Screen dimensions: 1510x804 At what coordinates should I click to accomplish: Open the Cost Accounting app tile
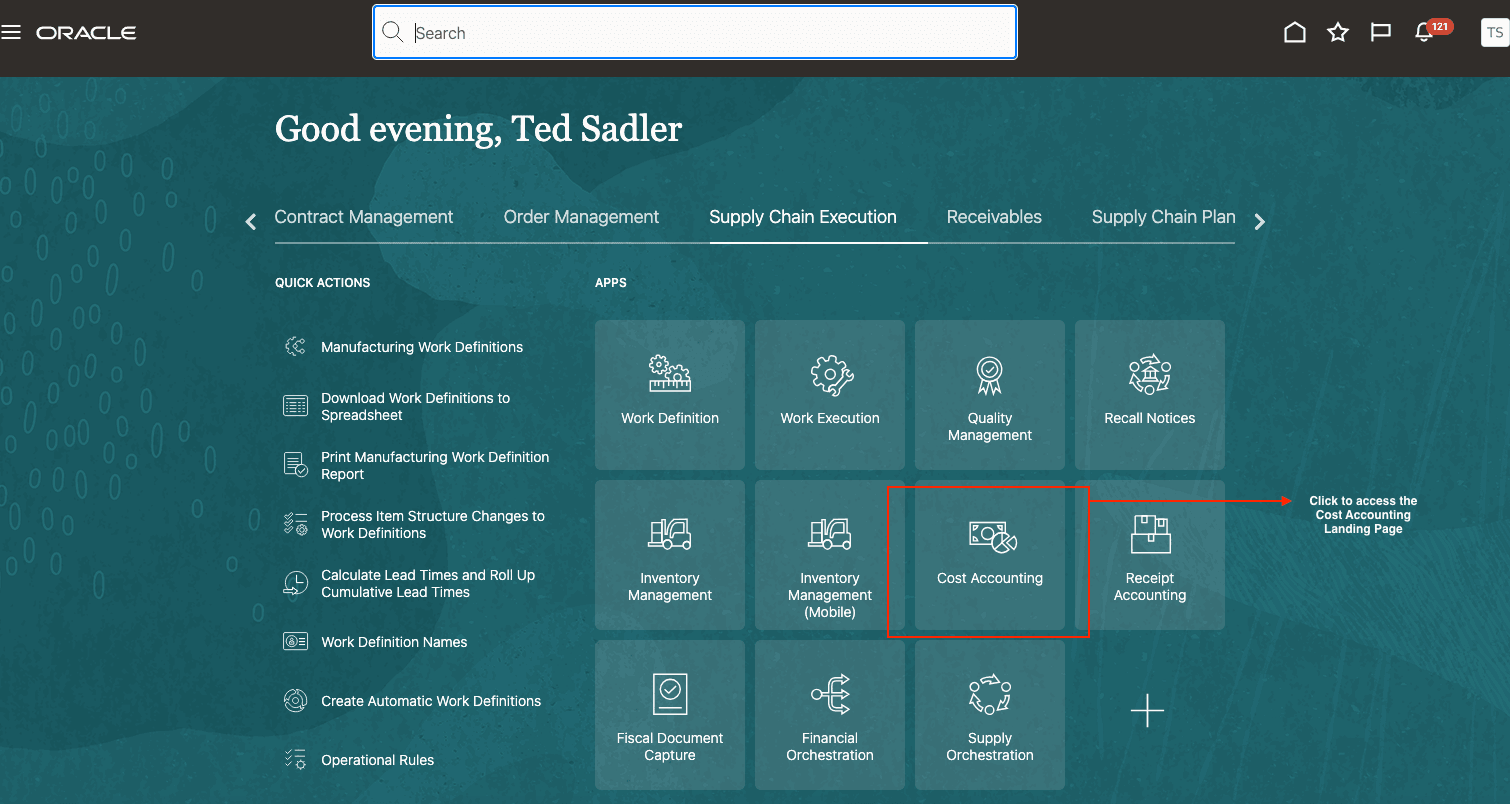(990, 555)
